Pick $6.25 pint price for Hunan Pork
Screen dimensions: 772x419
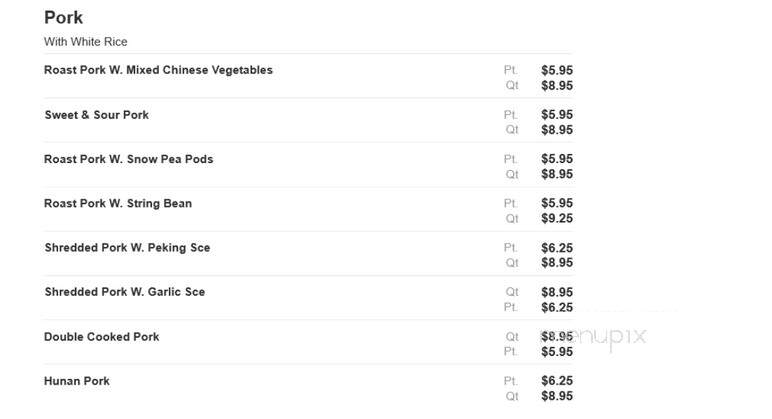pyautogui.click(x=557, y=381)
